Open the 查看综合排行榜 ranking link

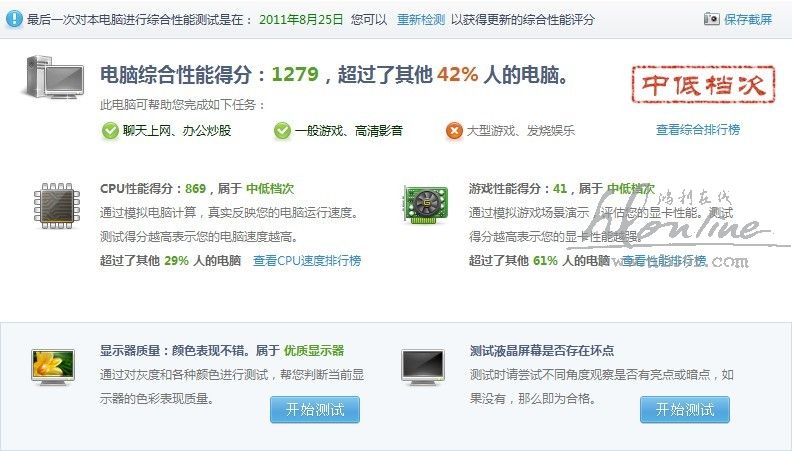tap(698, 130)
